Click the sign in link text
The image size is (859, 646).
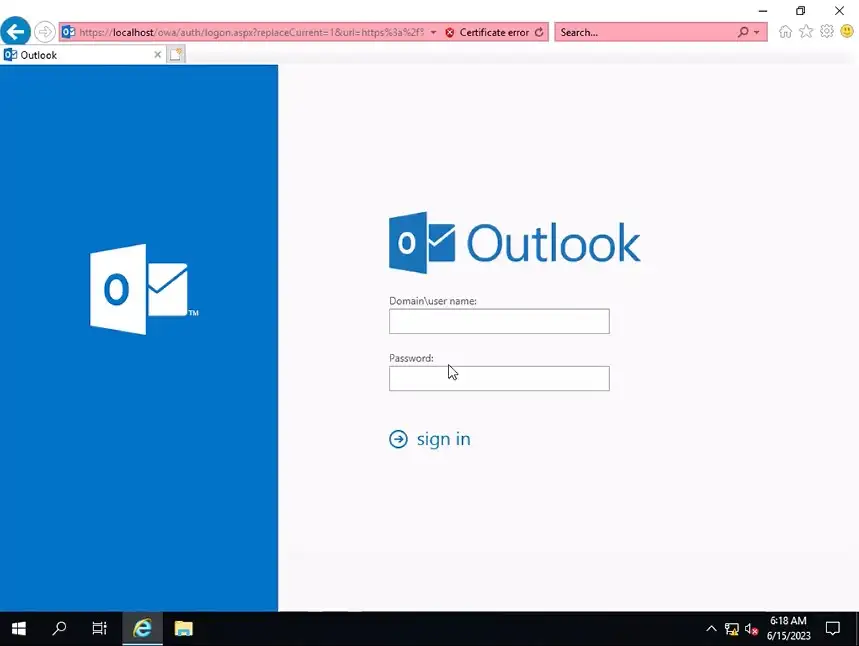[443, 439]
